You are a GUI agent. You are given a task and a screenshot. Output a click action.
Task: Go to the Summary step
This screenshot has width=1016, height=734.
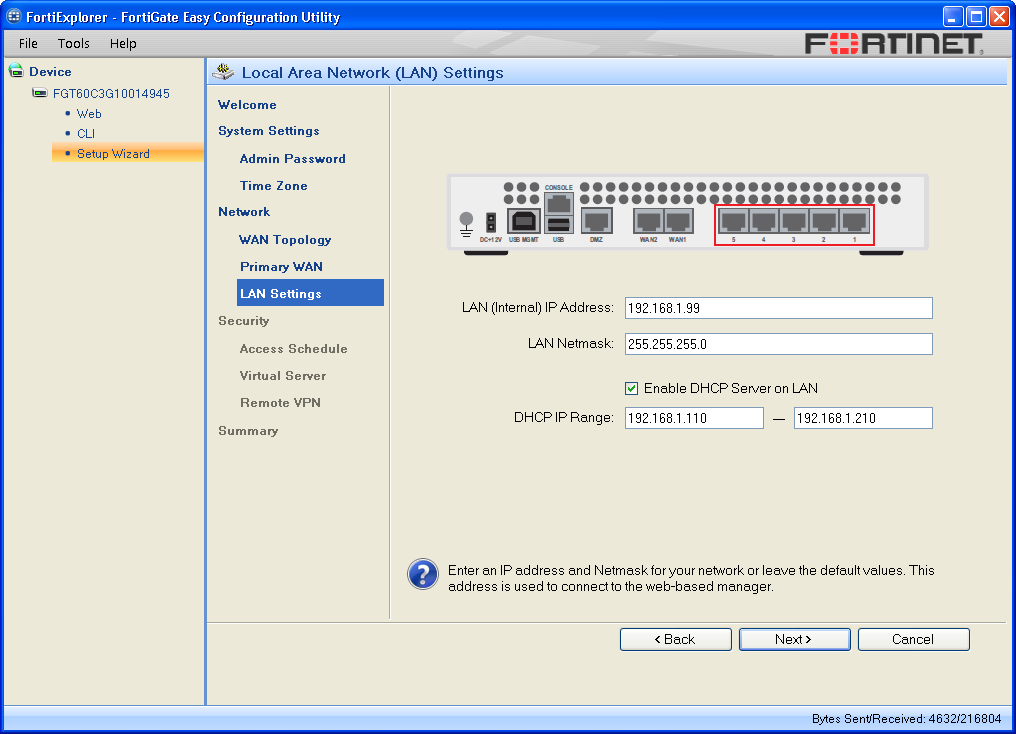(x=248, y=431)
